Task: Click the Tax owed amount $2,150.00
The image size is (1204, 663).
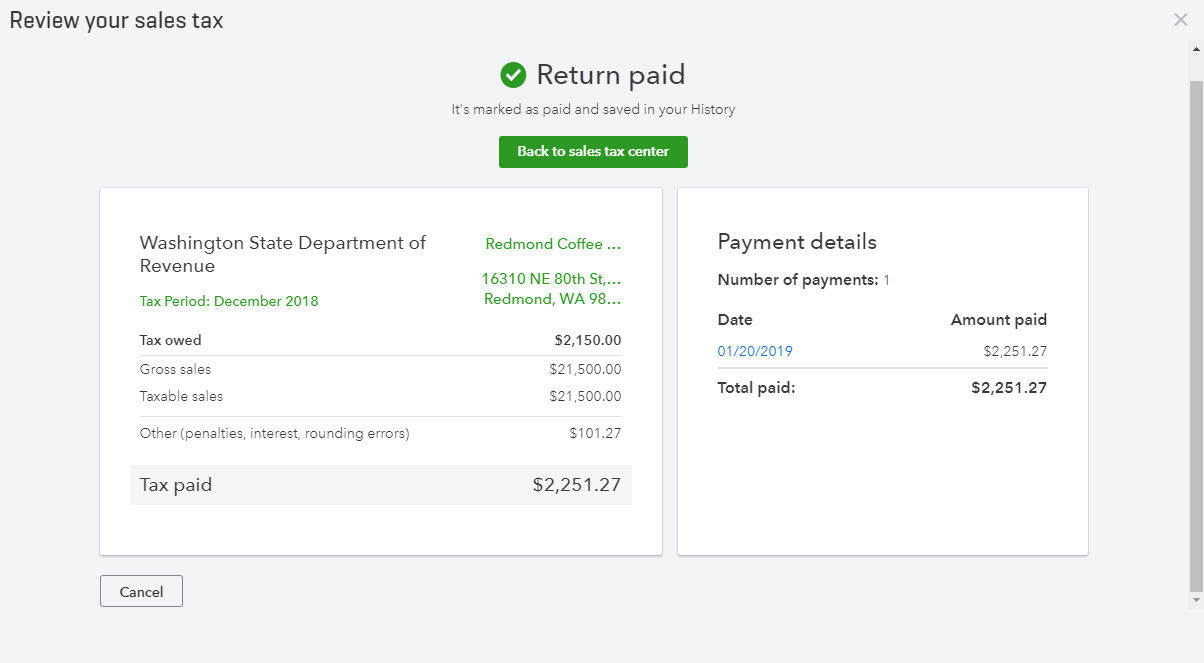Action: [x=587, y=340]
